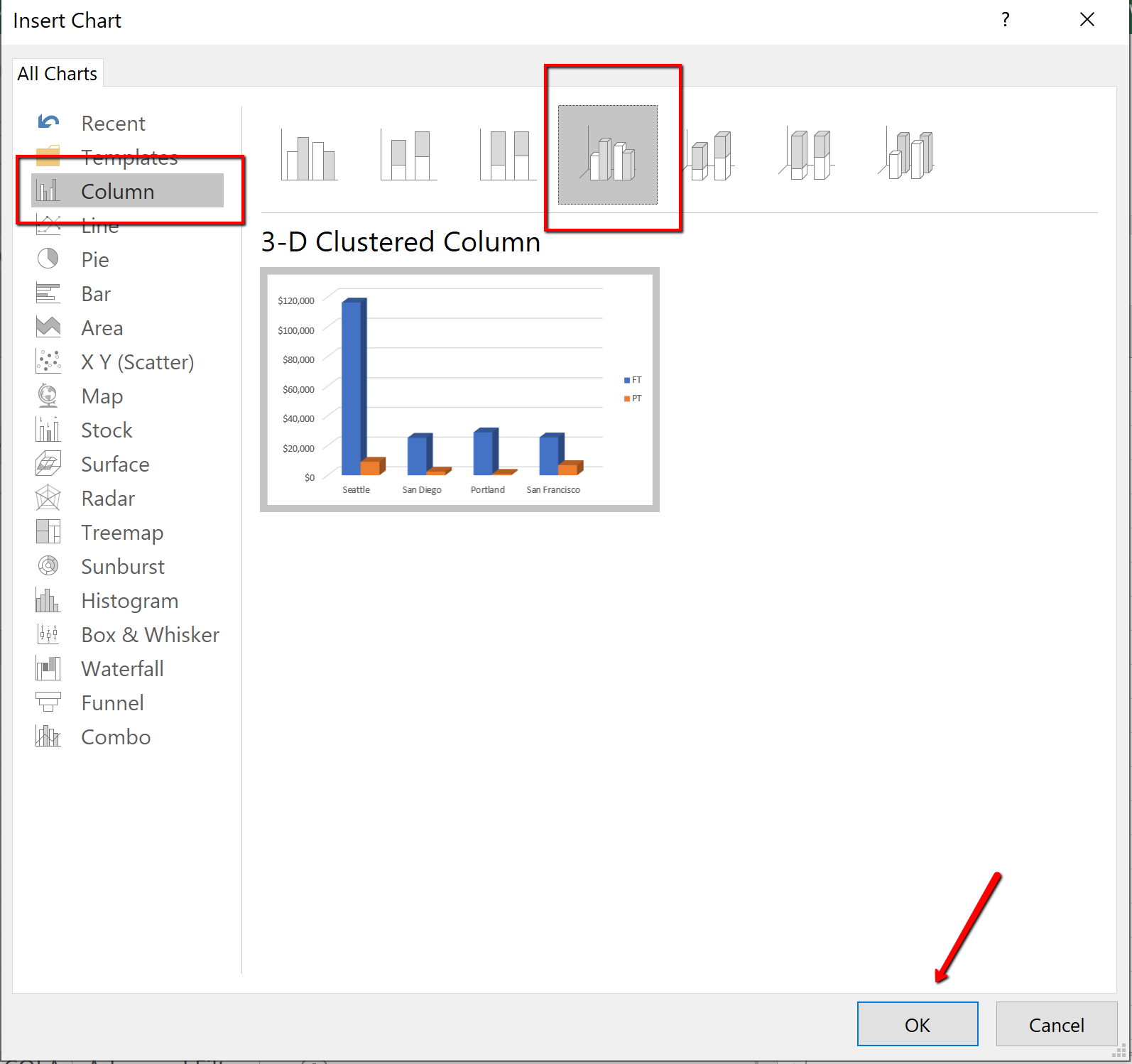Click the Stock chart icon
The height and width of the screenshot is (1064, 1132).
pyautogui.click(x=48, y=430)
